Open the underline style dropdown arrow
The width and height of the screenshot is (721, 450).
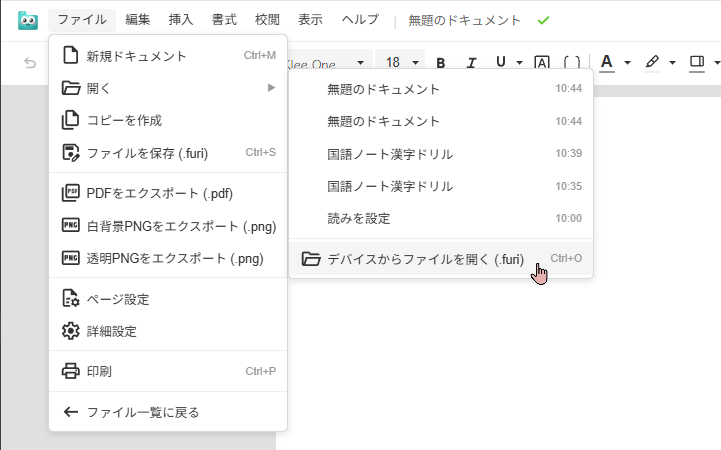[520, 63]
